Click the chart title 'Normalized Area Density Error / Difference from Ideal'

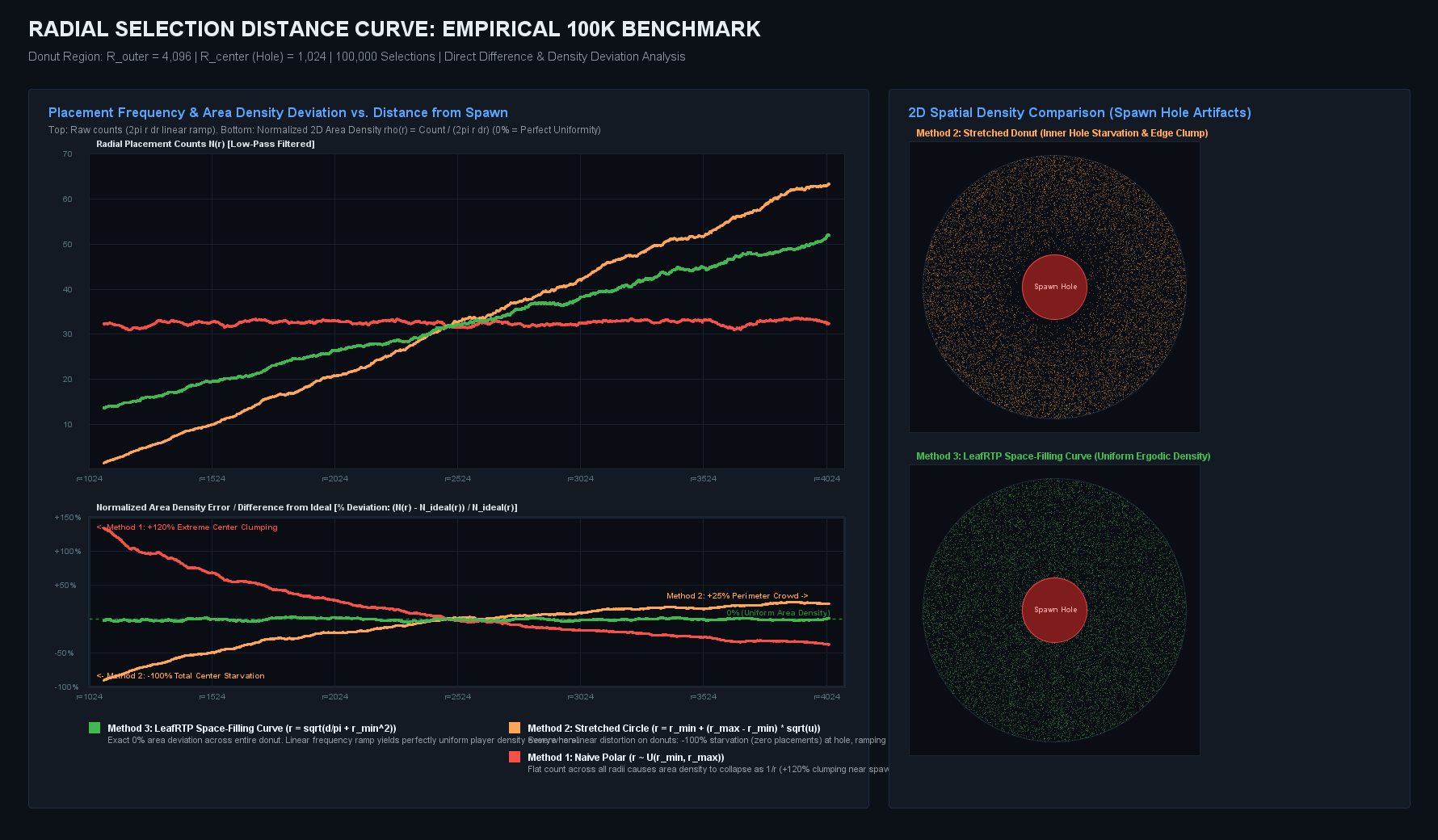tap(307, 508)
